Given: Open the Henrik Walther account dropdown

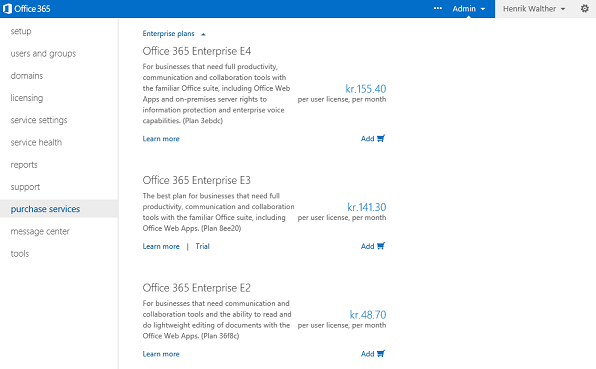Looking at the screenshot, I should point(534,9).
